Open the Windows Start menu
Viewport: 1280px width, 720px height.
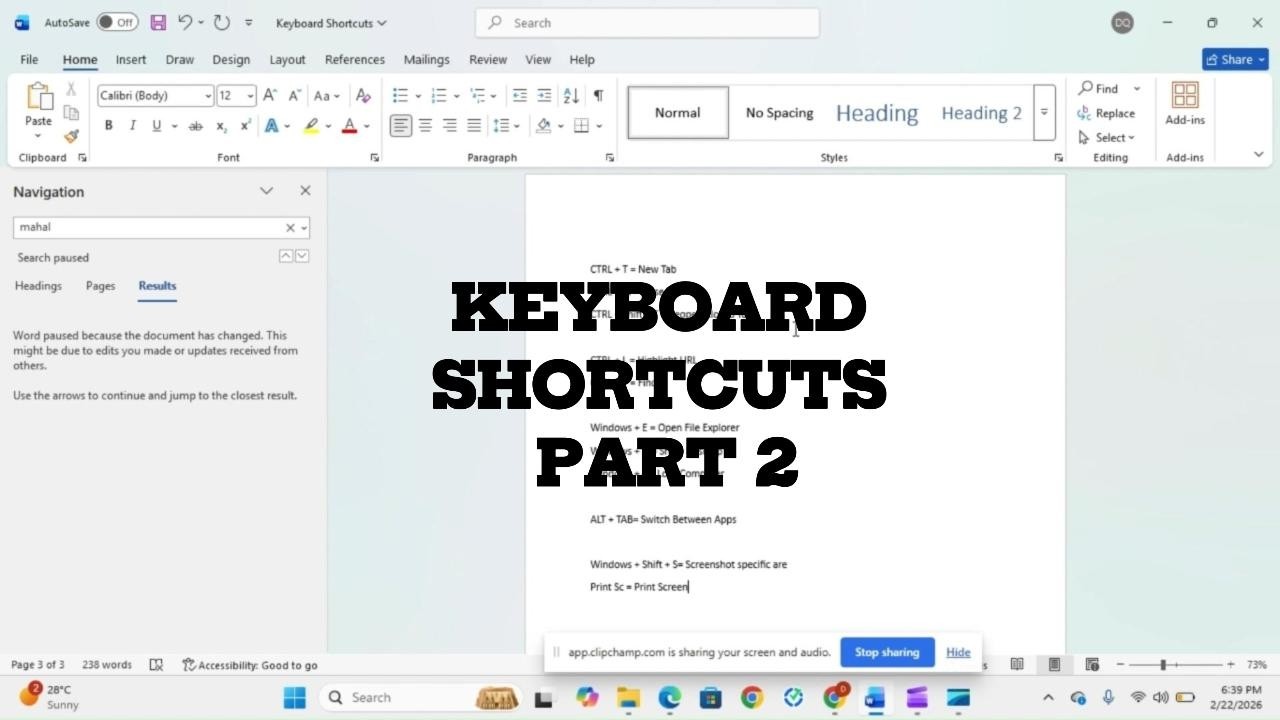294,698
